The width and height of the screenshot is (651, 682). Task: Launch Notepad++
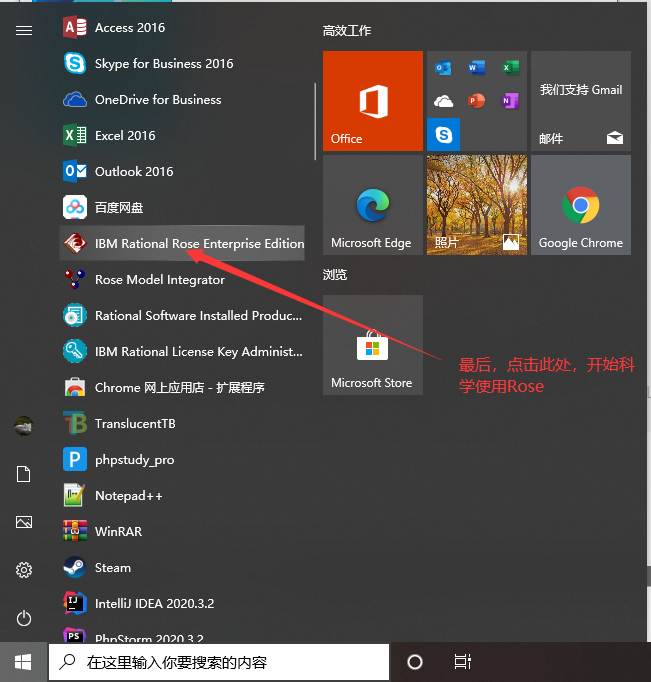[182, 495]
